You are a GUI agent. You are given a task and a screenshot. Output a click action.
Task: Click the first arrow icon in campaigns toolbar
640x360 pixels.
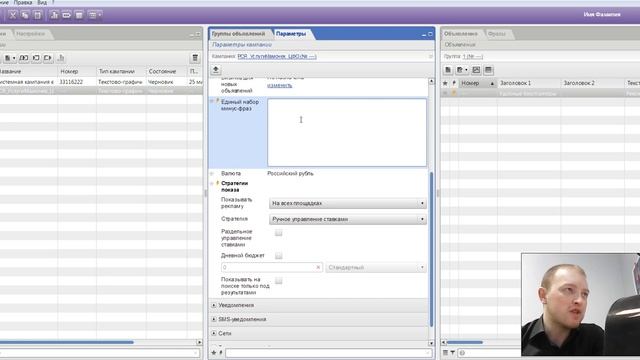click(x=24, y=58)
